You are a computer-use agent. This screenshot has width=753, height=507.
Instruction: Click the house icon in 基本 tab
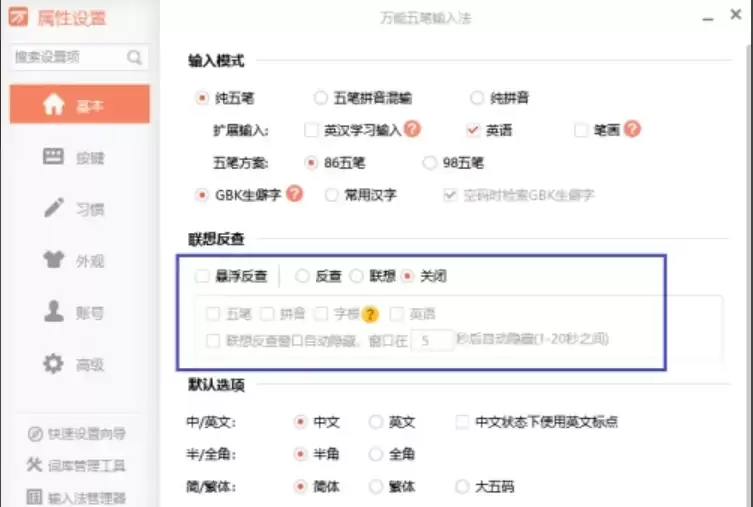53,104
